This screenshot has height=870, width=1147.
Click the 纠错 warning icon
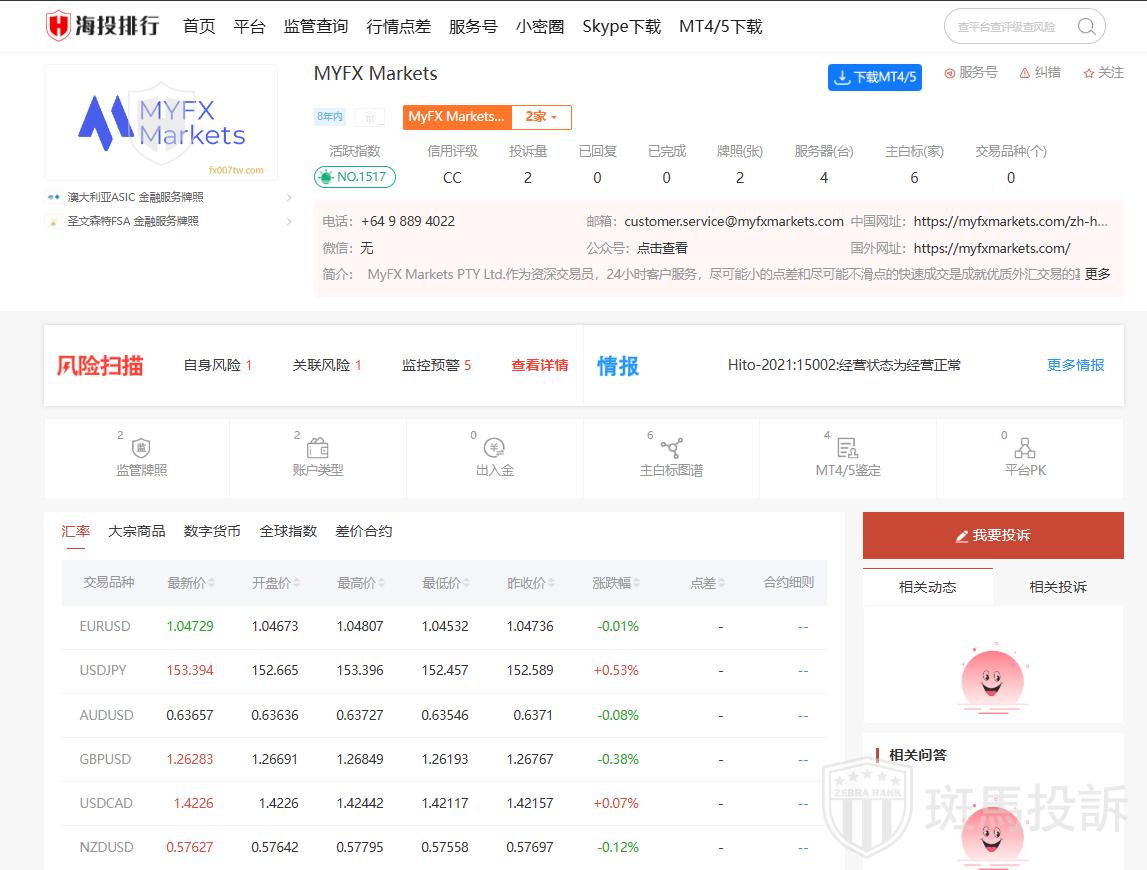pyautogui.click(x=1025, y=73)
